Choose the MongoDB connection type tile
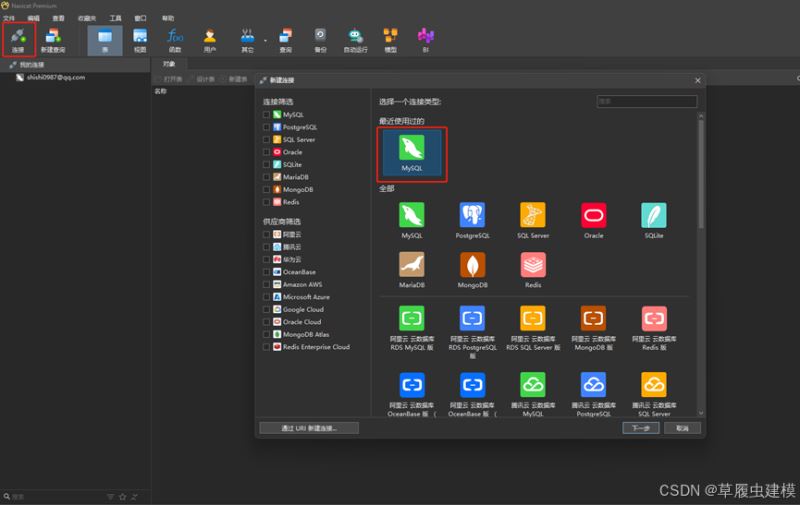 point(472,270)
